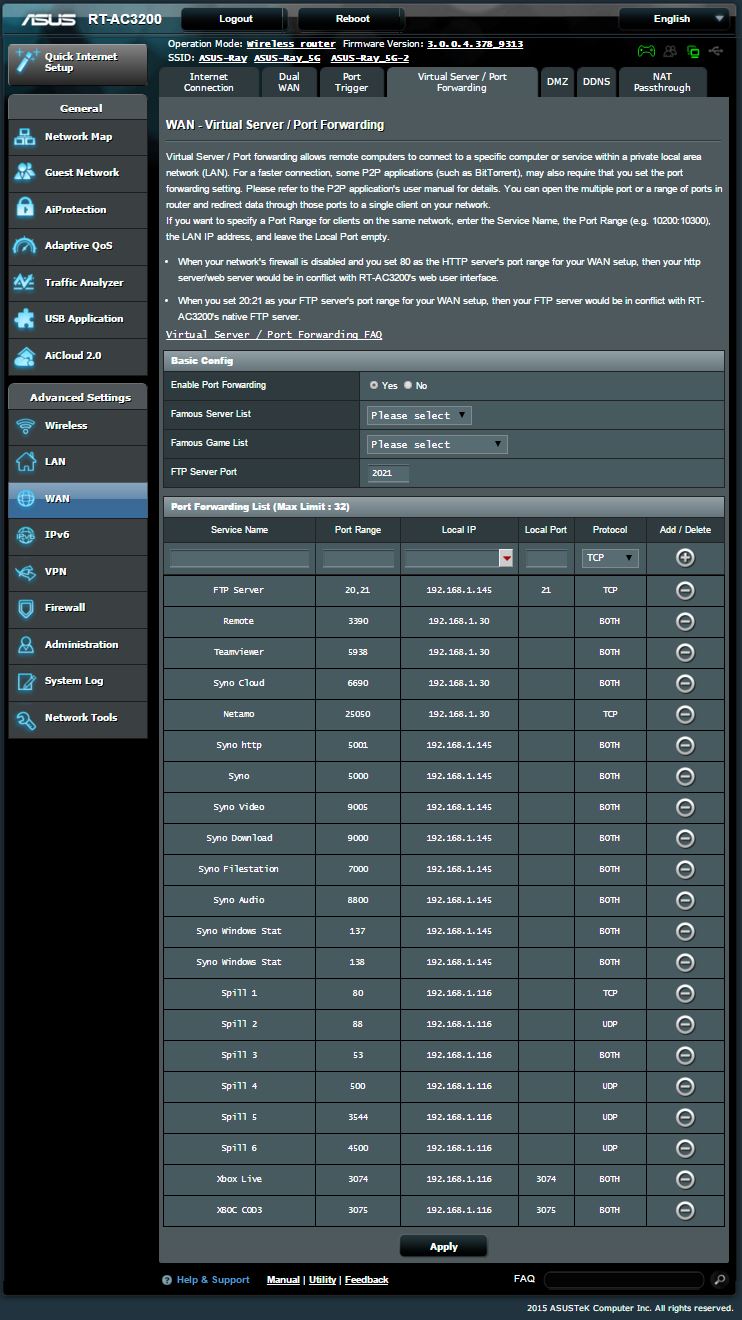Remove the XBOC COD3 entry
This screenshot has height=1320, width=742.
[x=685, y=1210]
